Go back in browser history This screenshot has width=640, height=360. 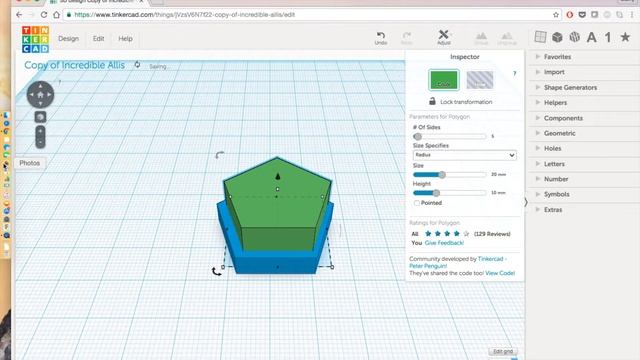[x=19, y=15]
